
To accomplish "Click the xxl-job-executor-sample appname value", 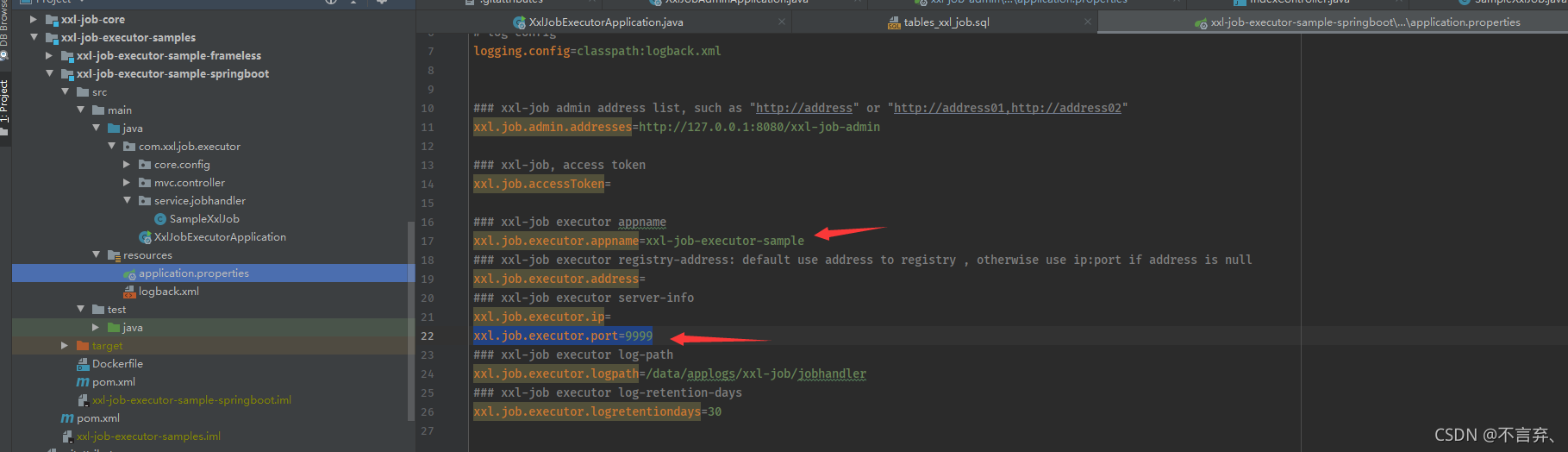I will pyautogui.click(x=725, y=241).
